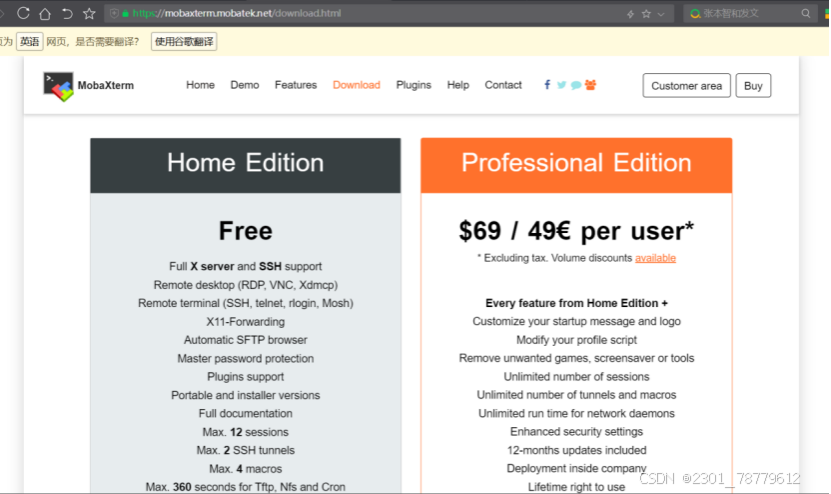831x494 pixels.
Task: Click the MobaXterm brand name text
Action: 105,85
